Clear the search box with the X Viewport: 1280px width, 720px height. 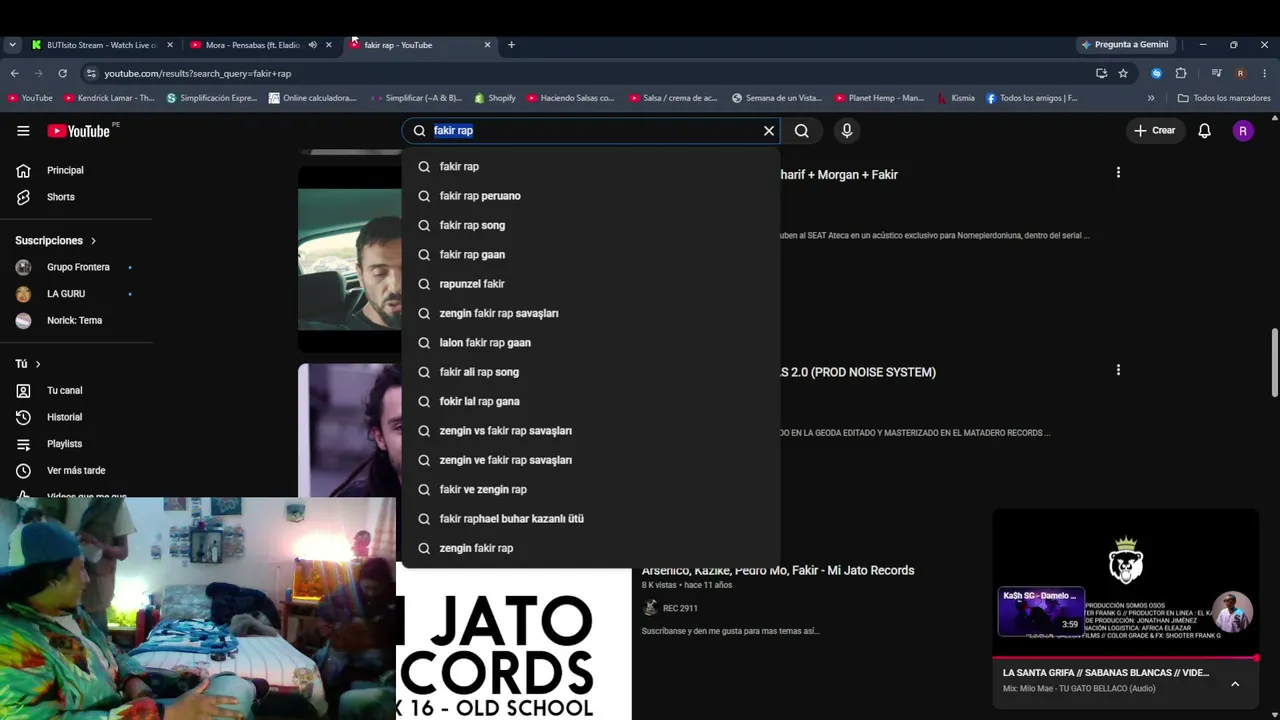pos(769,131)
